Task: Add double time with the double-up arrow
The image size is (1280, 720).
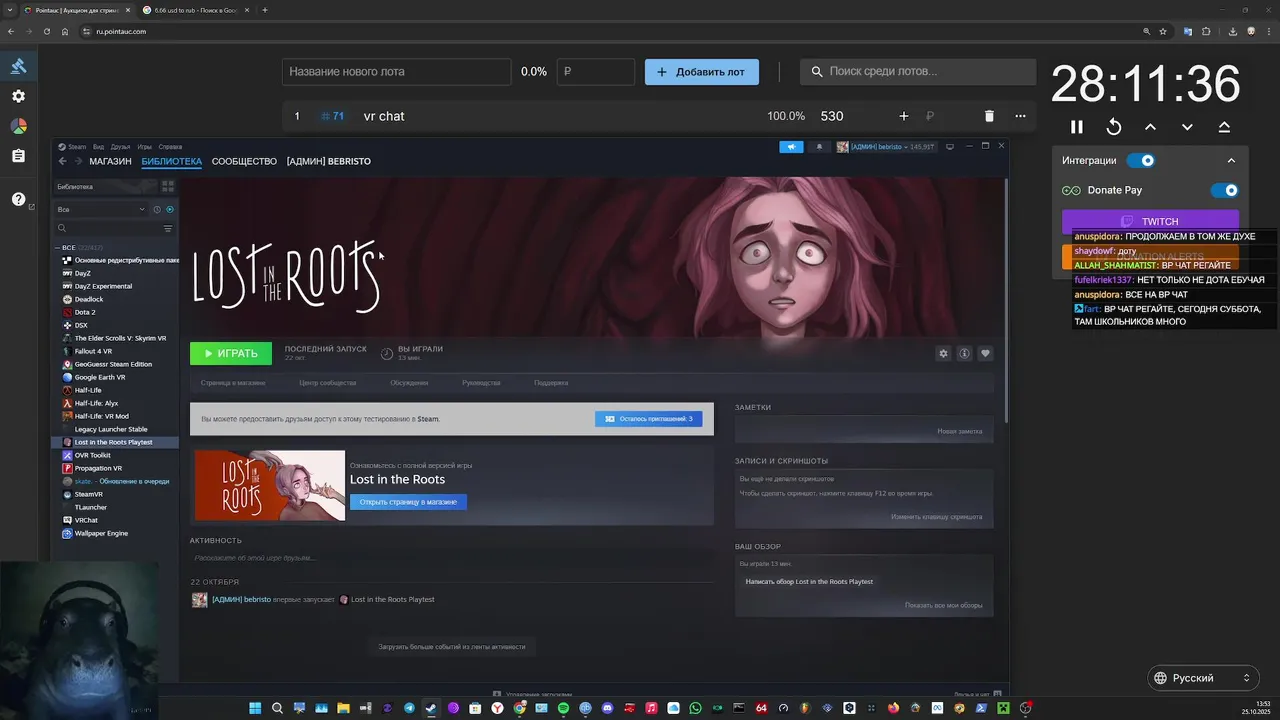Action: pos(1224,127)
